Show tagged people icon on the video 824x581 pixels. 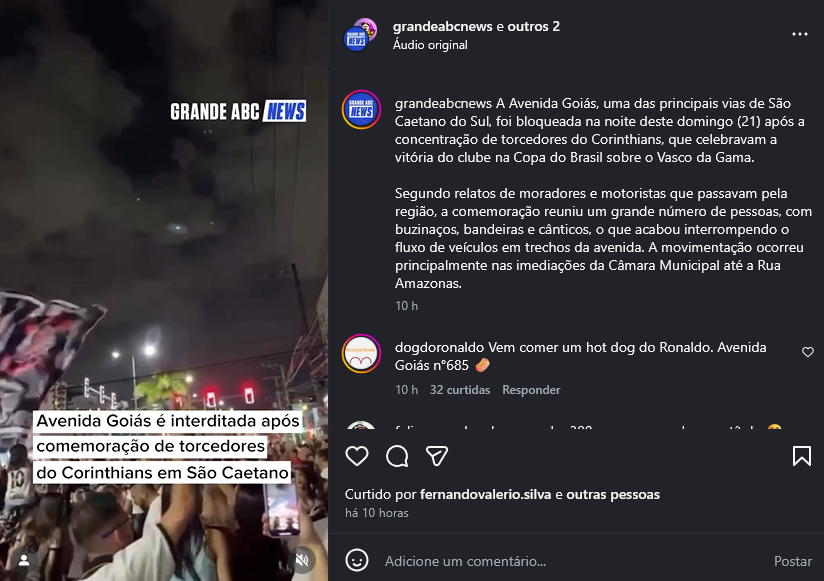24,561
